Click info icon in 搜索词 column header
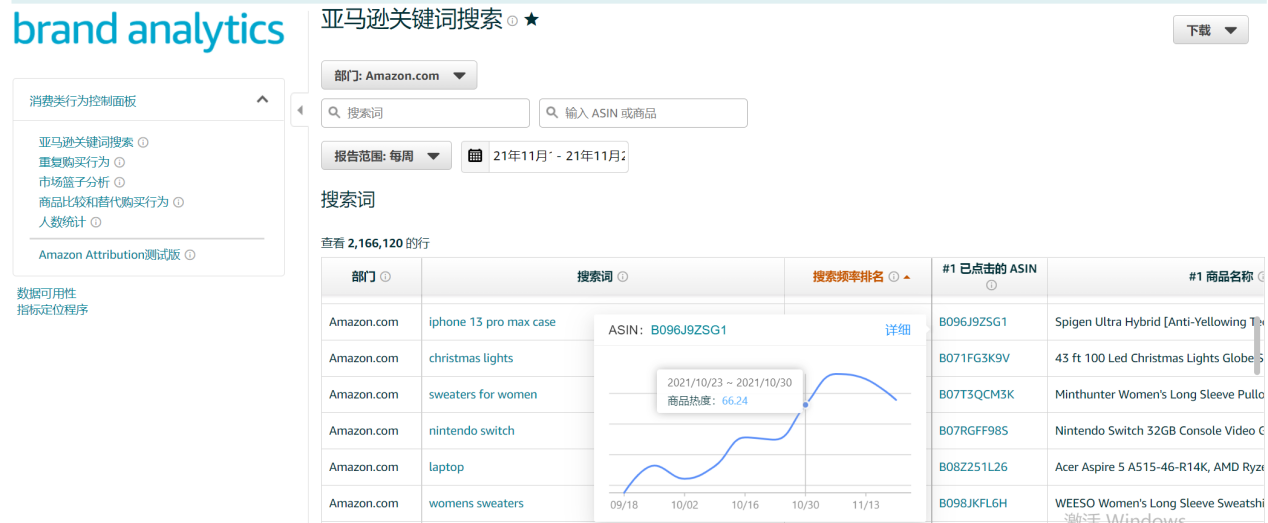 coord(622,277)
